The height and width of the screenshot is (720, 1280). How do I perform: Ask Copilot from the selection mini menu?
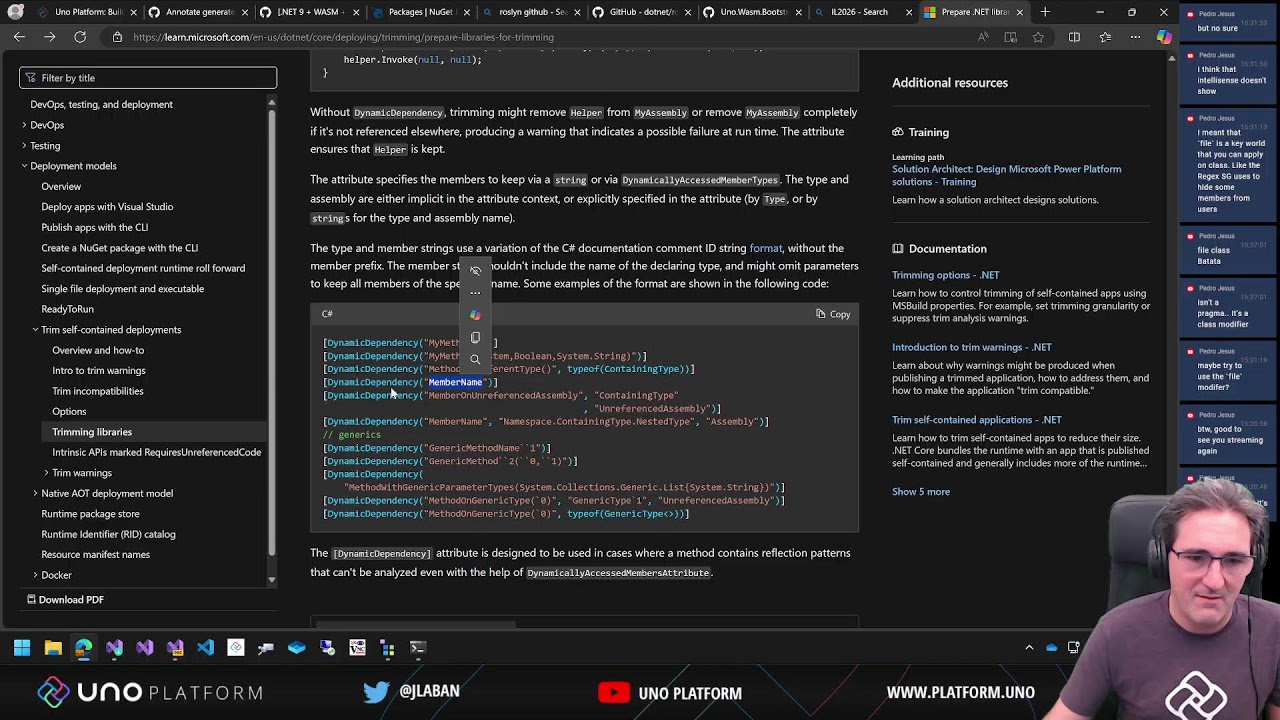click(475, 315)
